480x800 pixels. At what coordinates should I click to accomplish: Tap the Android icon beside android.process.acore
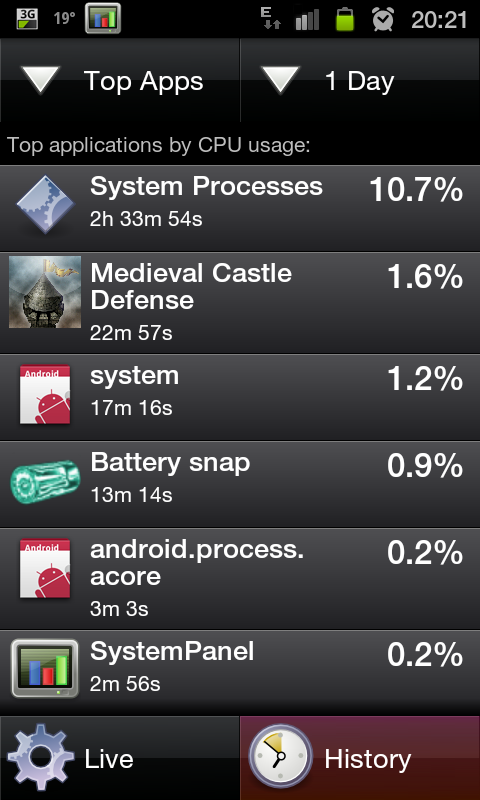pyautogui.click(x=45, y=568)
